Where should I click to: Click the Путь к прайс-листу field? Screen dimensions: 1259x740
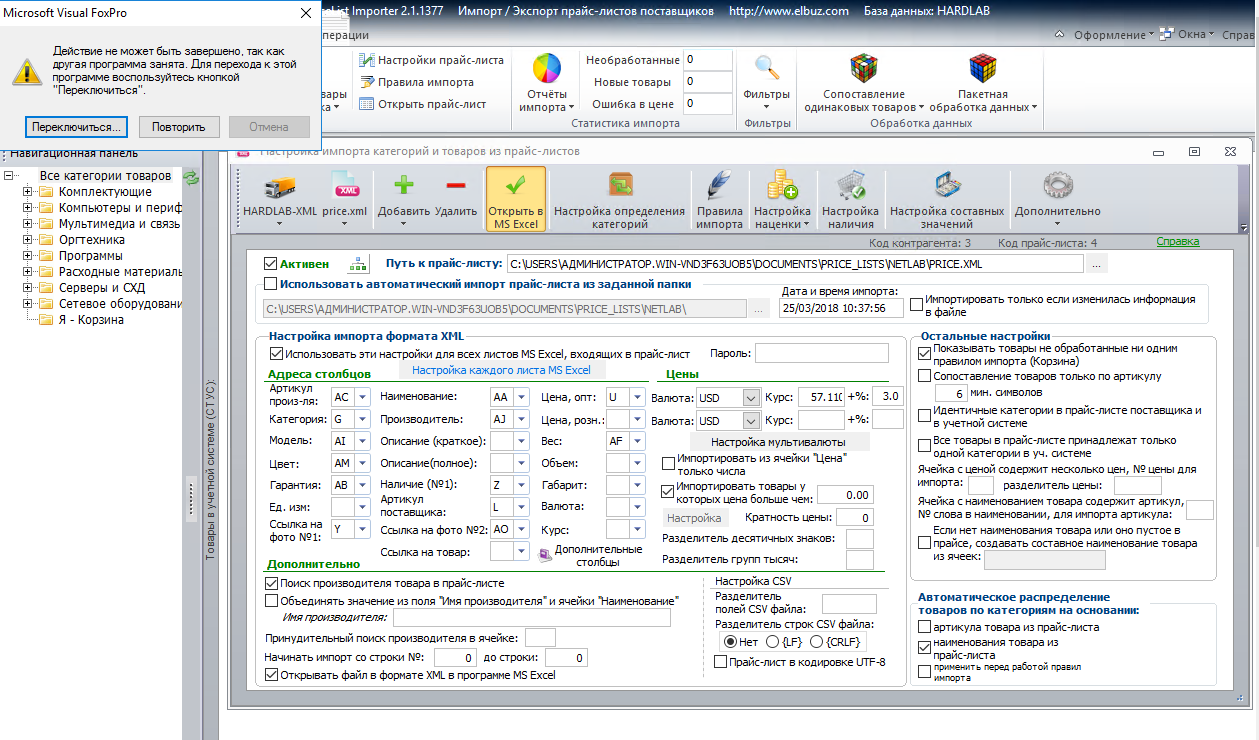click(794, 264)
